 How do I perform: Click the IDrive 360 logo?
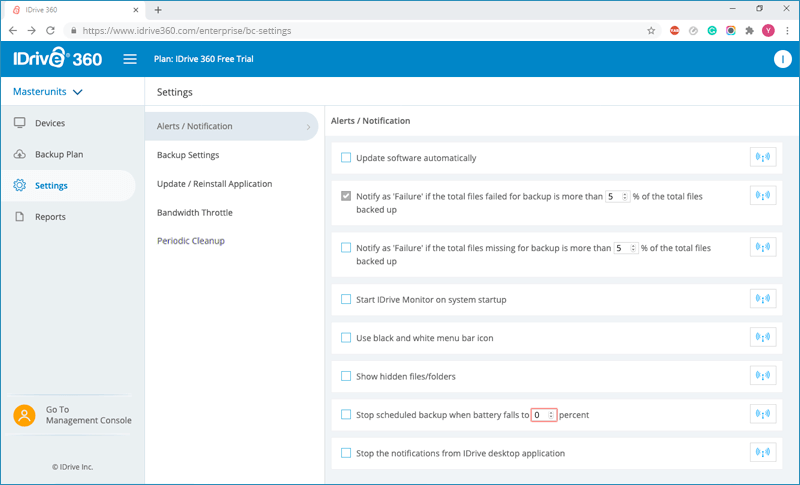point(57,58)
